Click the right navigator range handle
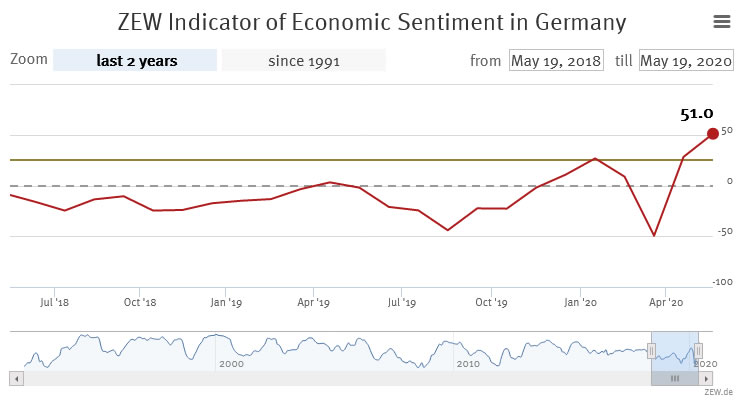The height and width of the screenshot is (400, 743). [x=698, y=349]
